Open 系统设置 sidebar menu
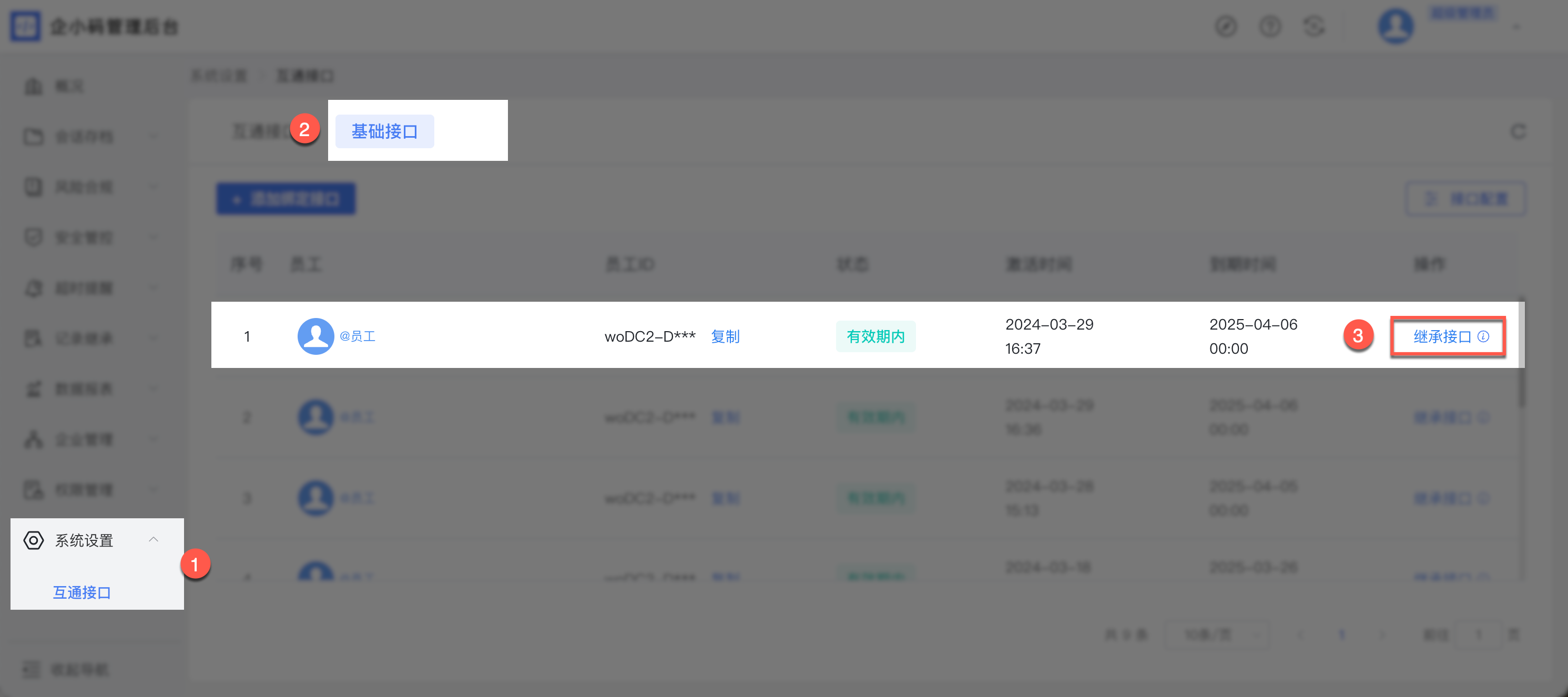Viewport: 1568px width, 697px height. (x=97, y=540)
